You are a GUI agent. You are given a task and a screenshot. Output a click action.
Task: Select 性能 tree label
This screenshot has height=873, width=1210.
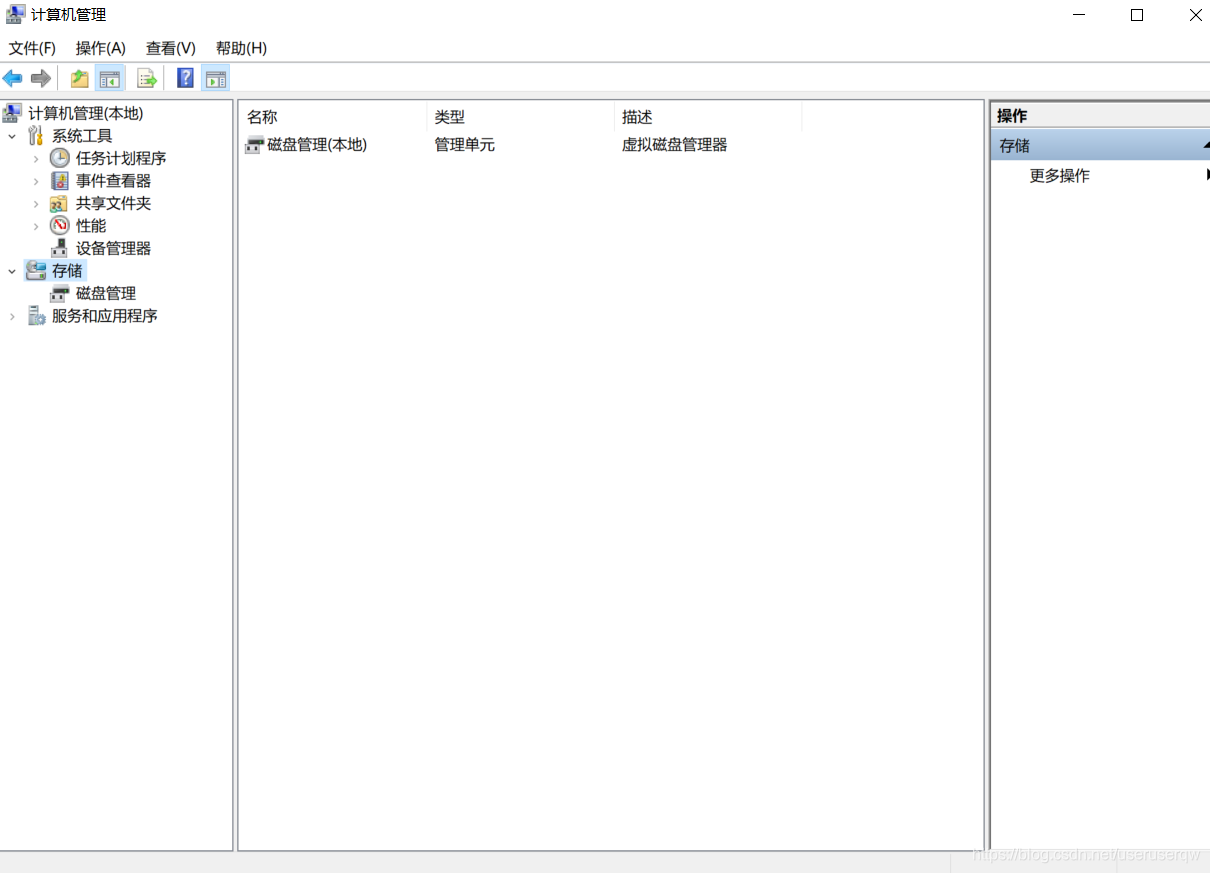(91, 226)
